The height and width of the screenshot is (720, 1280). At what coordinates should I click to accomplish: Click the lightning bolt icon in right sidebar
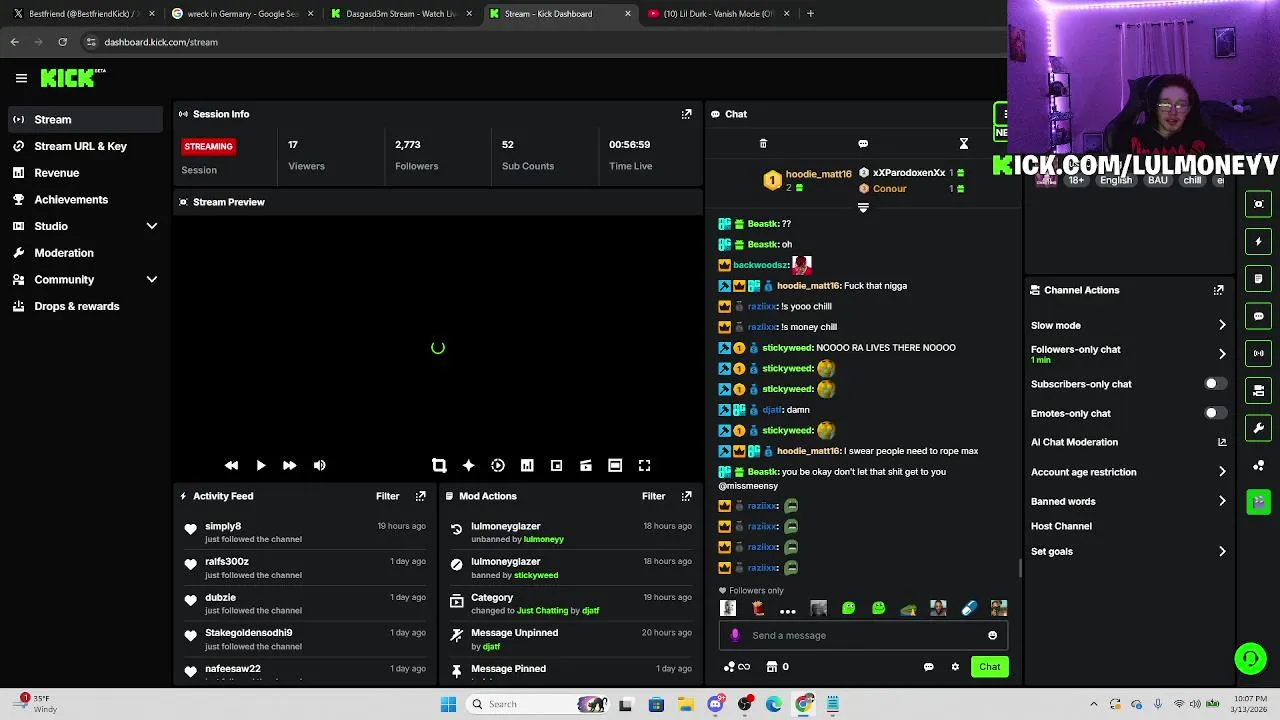[x=1259, y=241]
